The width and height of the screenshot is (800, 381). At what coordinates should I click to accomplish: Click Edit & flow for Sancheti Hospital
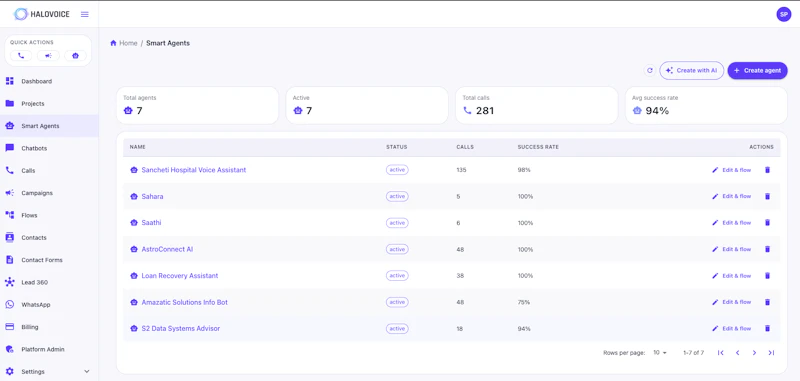731,170
